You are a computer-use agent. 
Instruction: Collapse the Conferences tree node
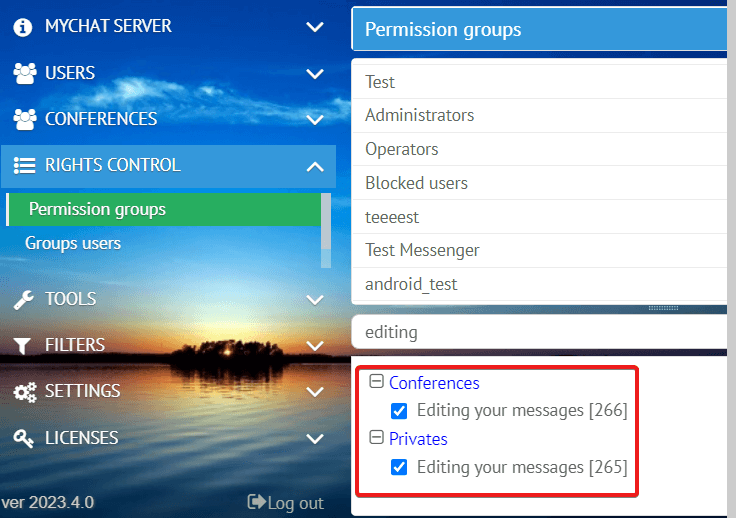376,381
